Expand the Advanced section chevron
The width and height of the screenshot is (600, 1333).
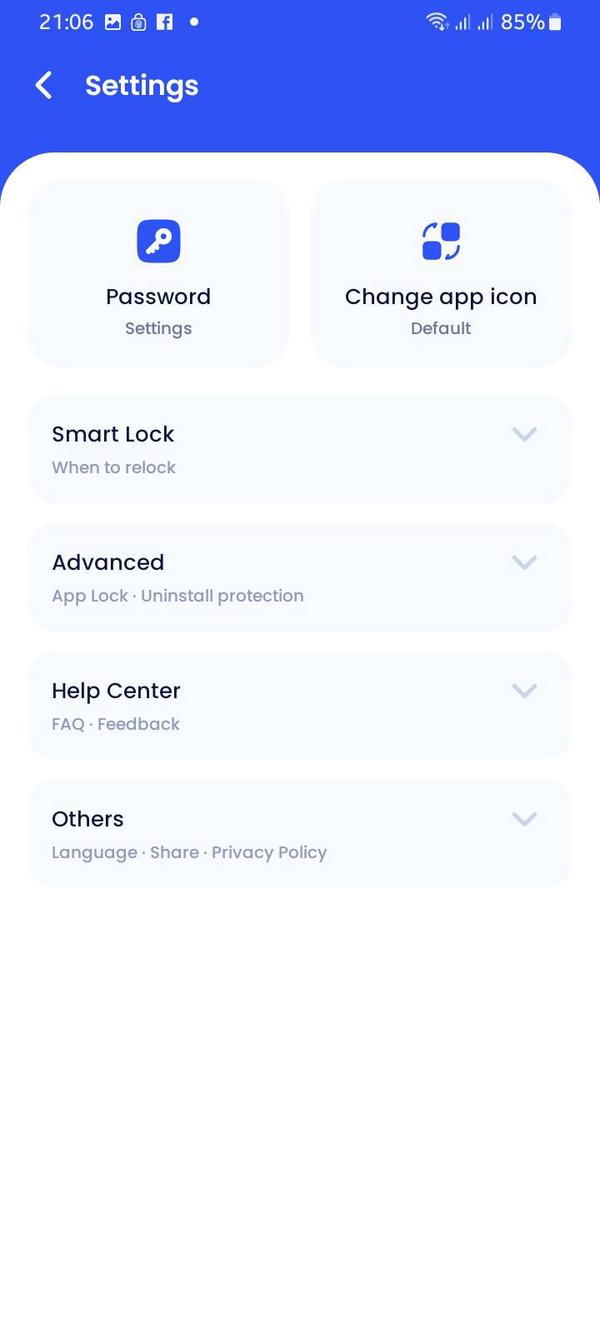click(x=524, y=562)
